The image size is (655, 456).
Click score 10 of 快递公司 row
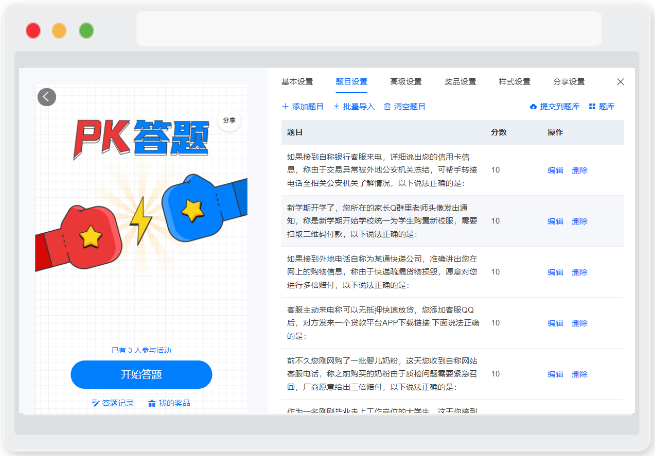(x=495, y=272)
